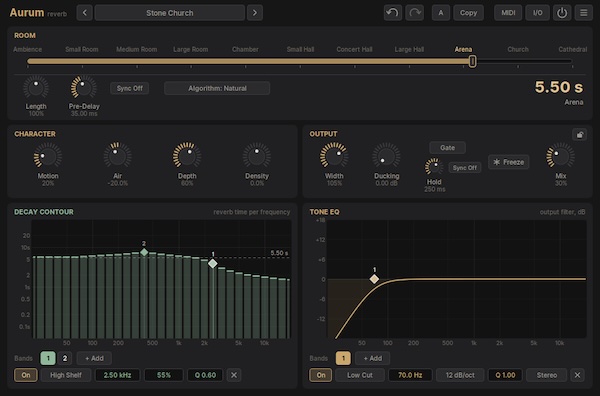Image resolution: width=600 pixels, height=396 pixels.
Task: Select the Small Hall room type
Action: pos(300,49)
